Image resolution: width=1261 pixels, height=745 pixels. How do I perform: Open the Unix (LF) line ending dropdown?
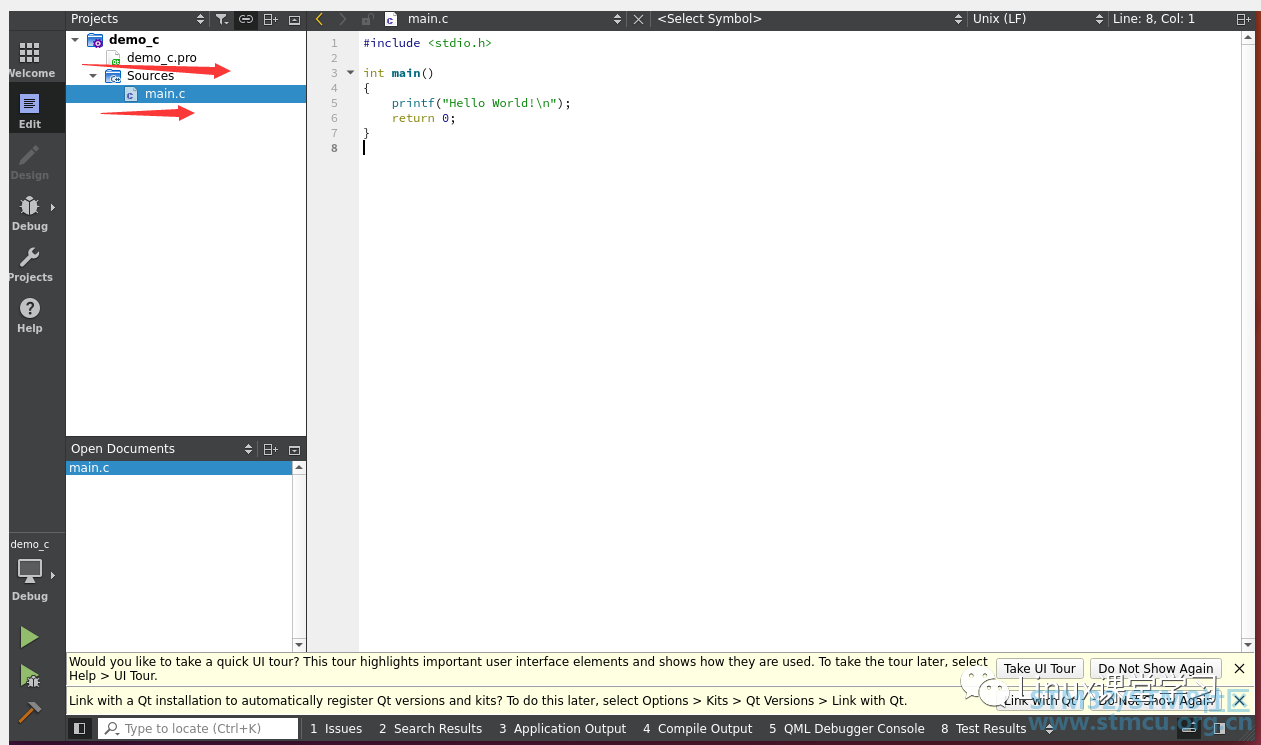[x=1037, y=19]
